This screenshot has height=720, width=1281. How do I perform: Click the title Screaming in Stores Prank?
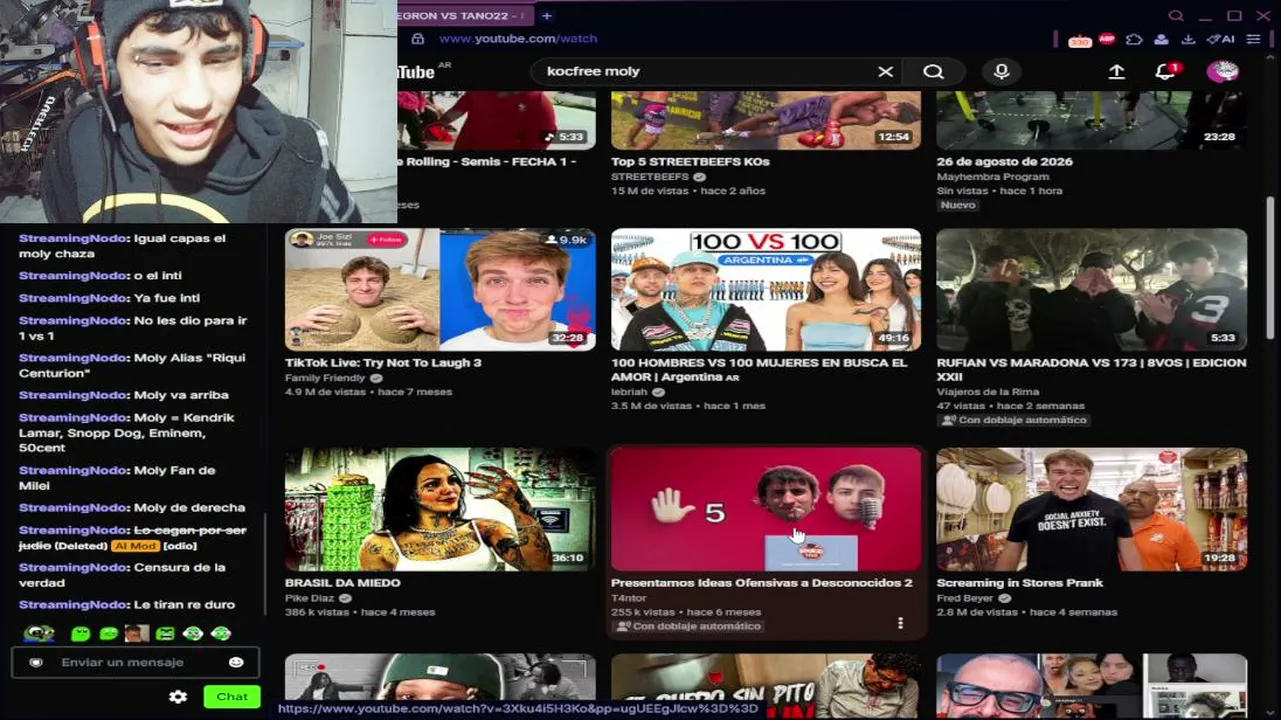pyautogui.click(x=1020, y=582)
